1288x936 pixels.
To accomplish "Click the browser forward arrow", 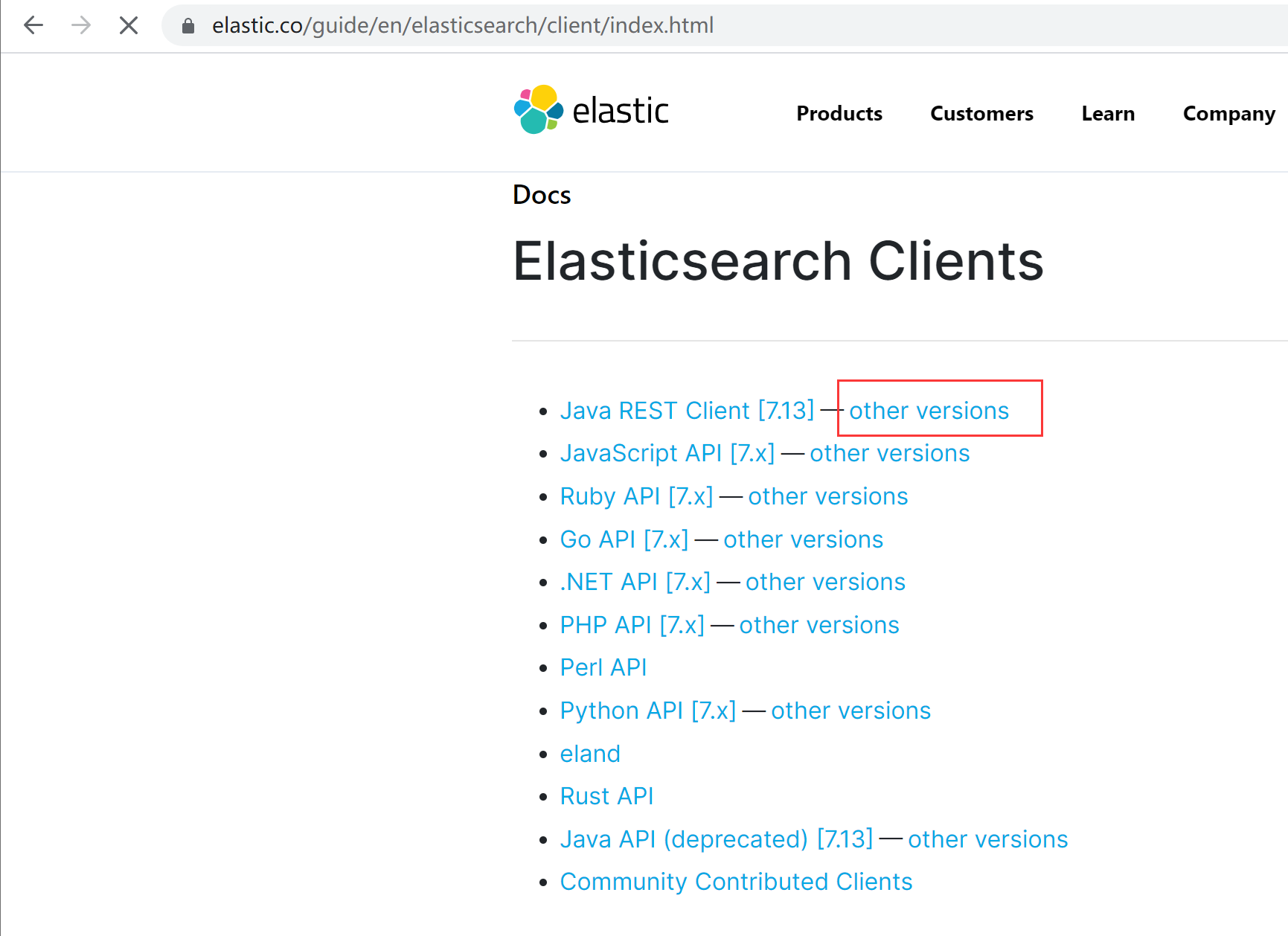I will (81, 25).
